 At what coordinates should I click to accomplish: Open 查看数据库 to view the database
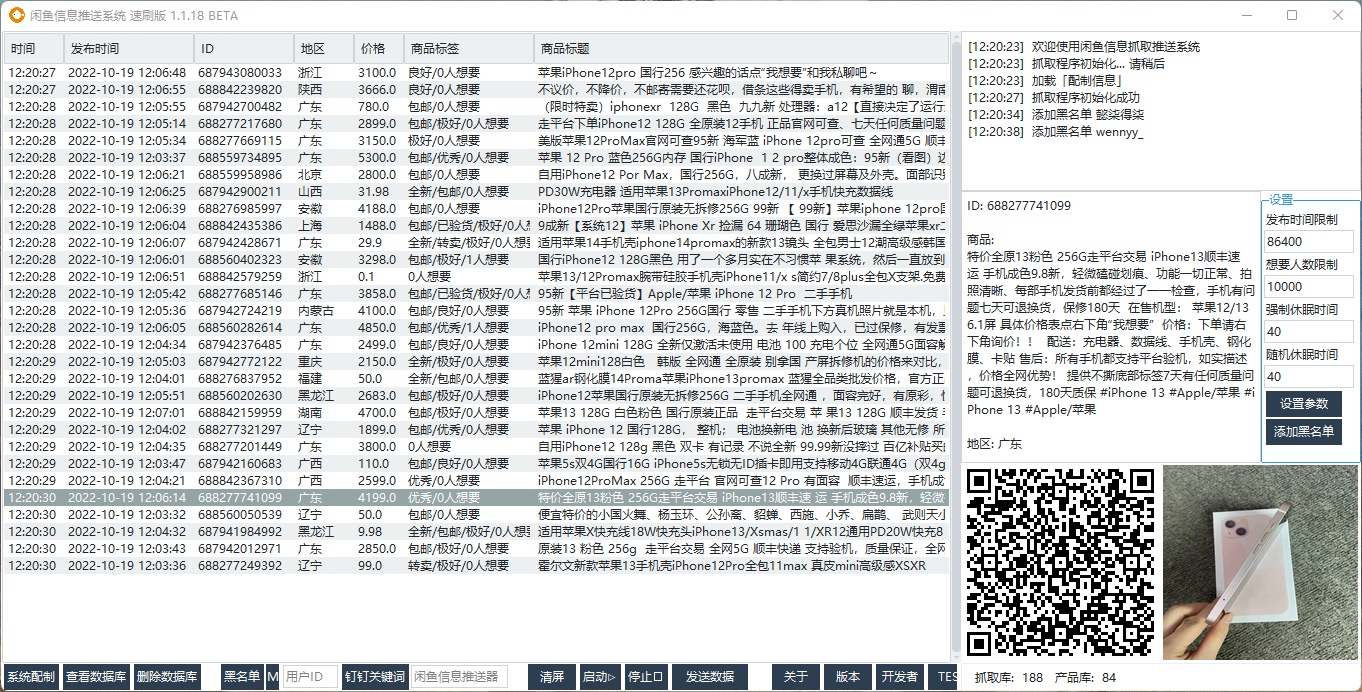pyautogui.click(x=97, y=677)
